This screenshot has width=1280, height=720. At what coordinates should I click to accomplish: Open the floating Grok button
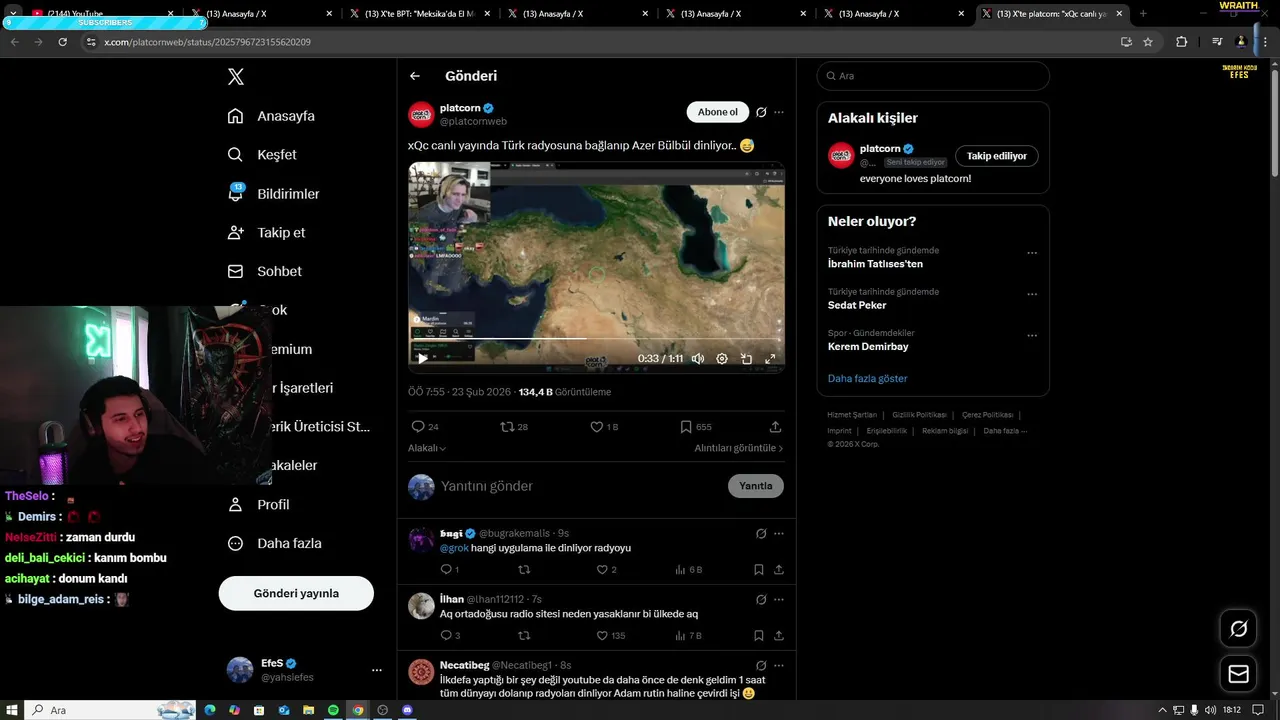tap(1238, 628)
